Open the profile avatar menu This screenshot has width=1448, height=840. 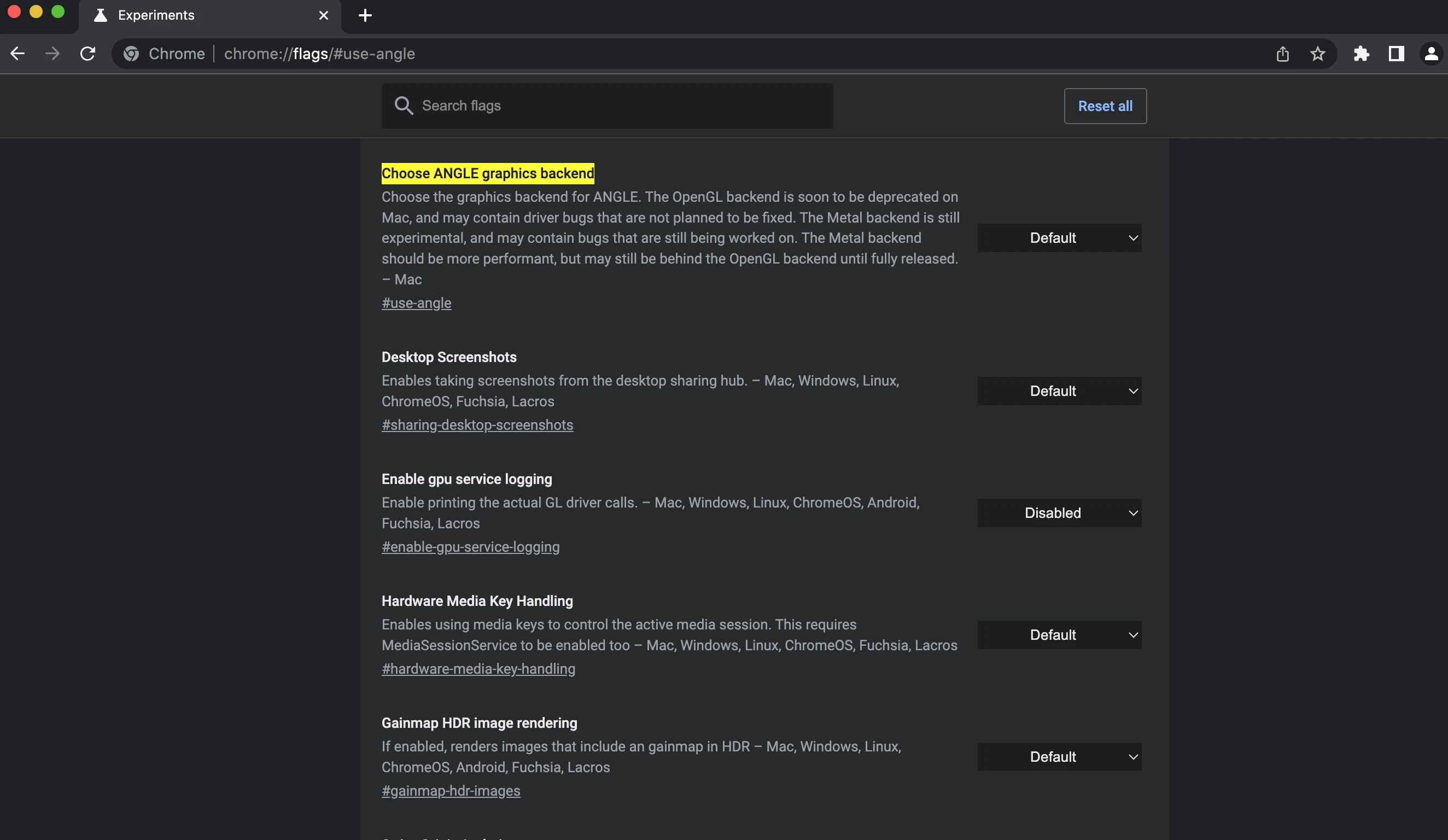(1431, 54)
